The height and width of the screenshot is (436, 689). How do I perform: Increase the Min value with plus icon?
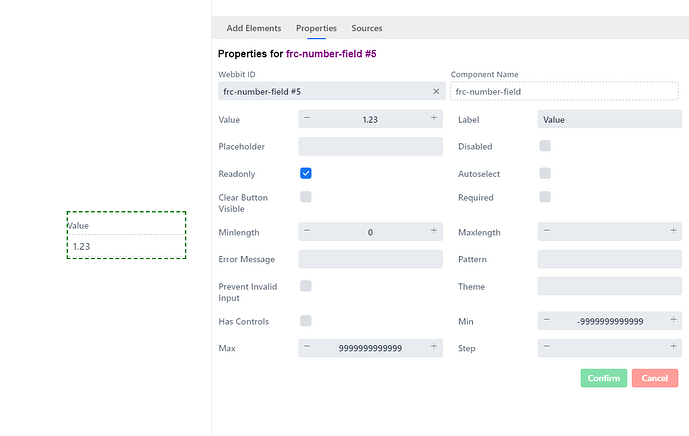pos(673,320)
